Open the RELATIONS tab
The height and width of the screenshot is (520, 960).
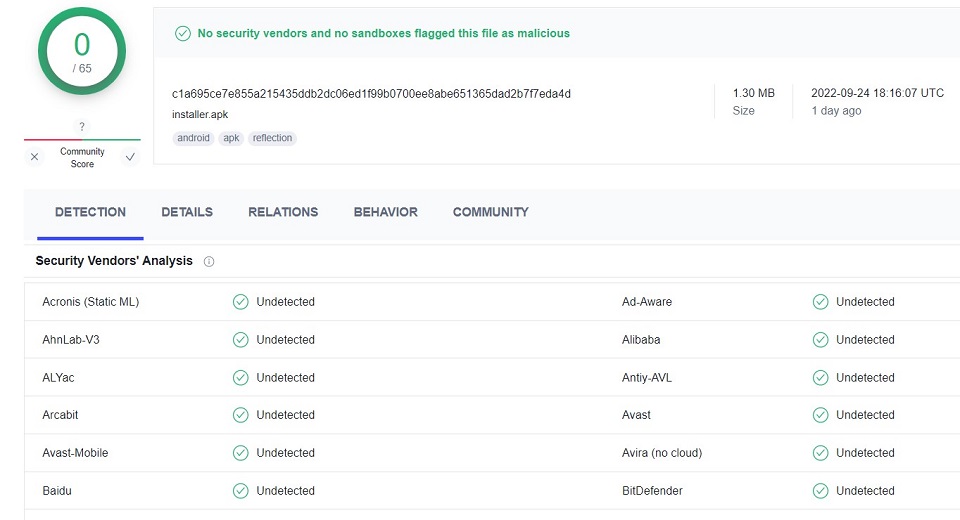click(x=283, y=212)
